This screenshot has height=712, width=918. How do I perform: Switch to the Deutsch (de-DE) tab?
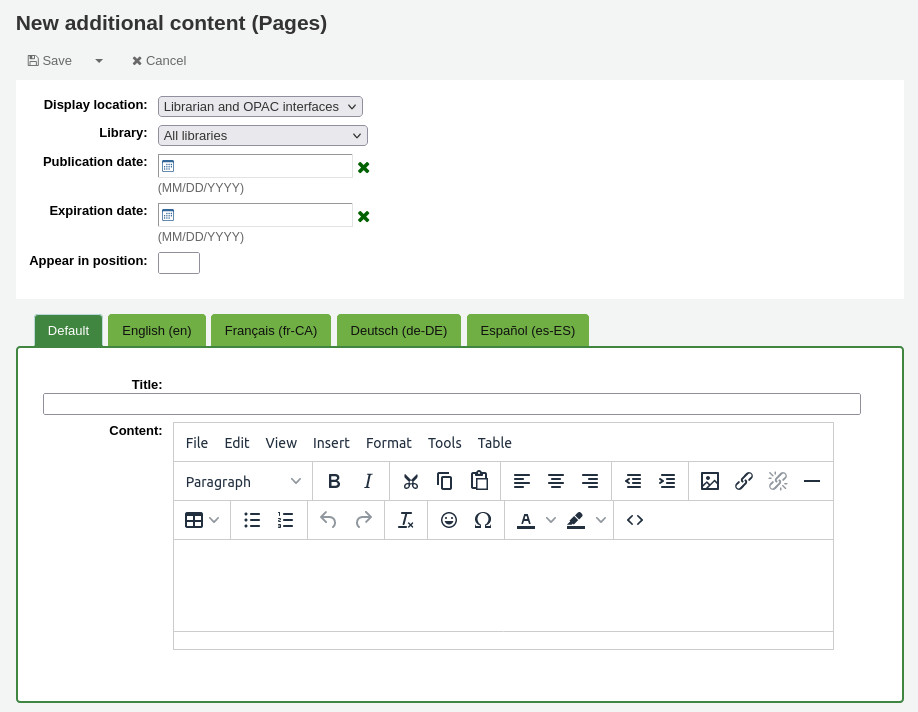coord(399,331)
